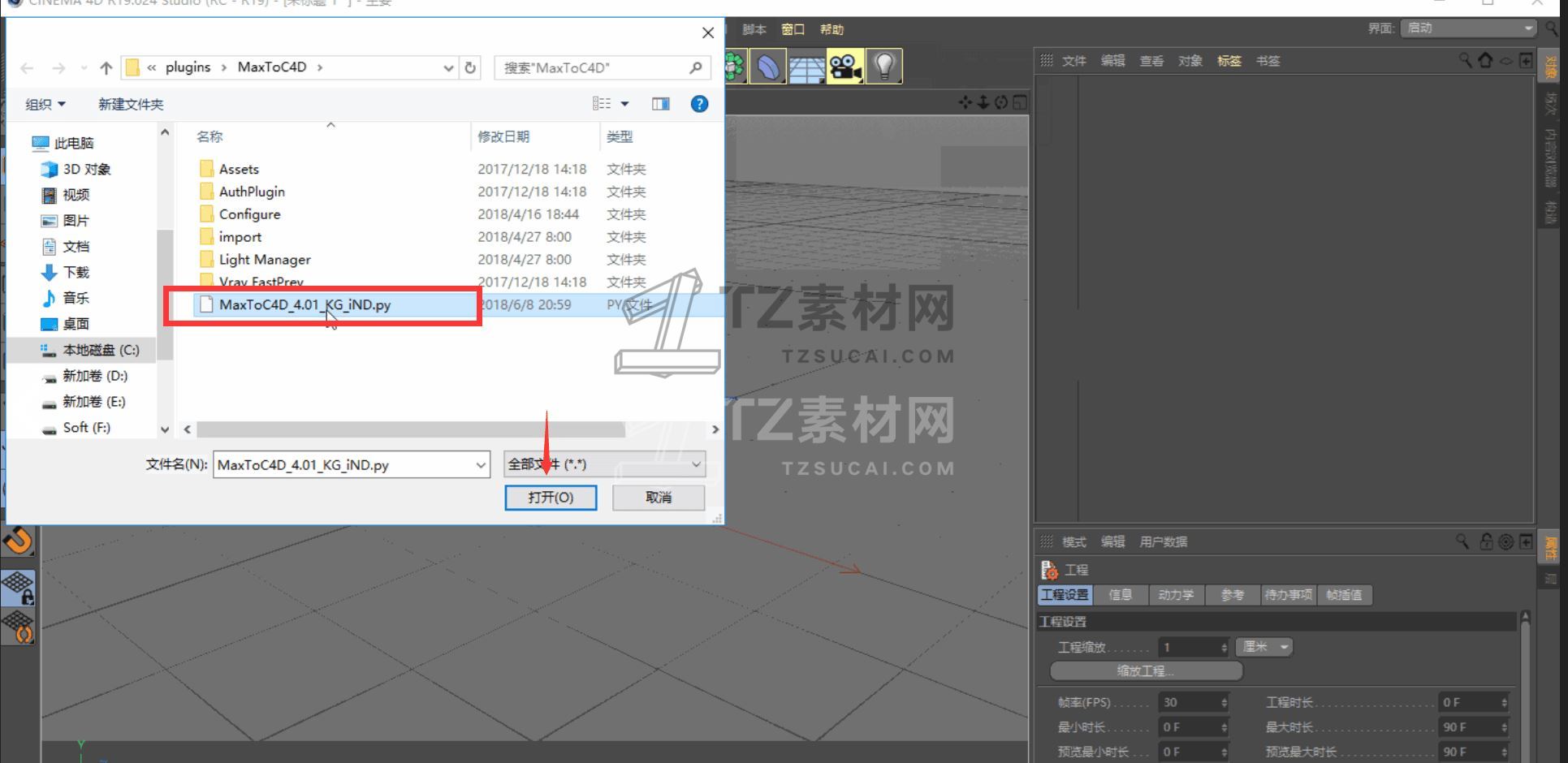
Task: Click dialog help question mark icon
Action: (699, 104)
